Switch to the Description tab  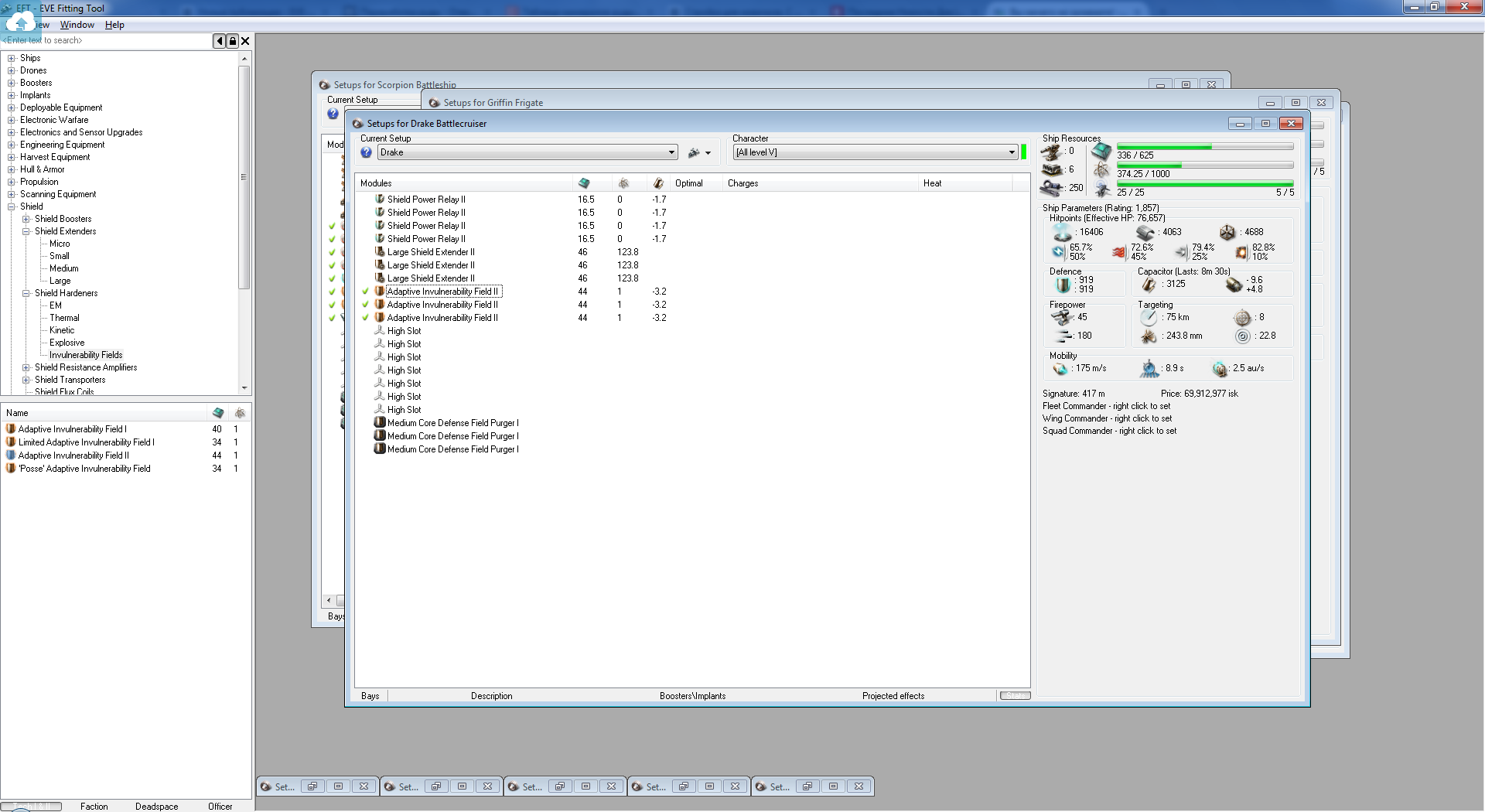[492, 696]
